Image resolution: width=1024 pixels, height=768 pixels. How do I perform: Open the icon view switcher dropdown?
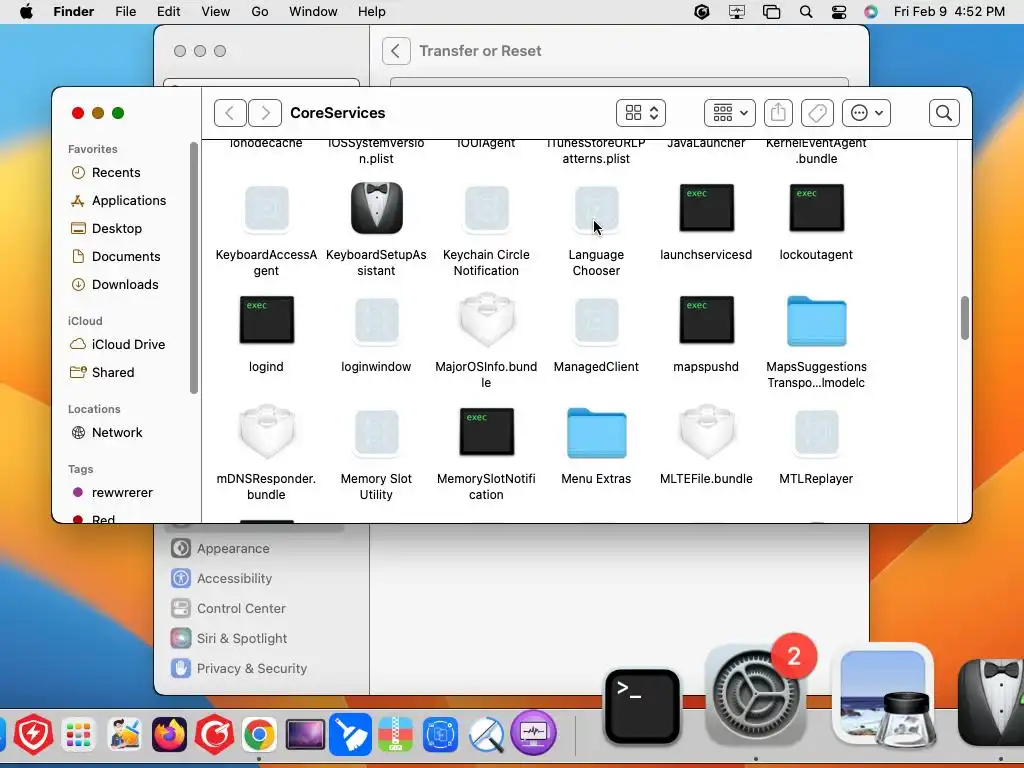tap(641, 113)
